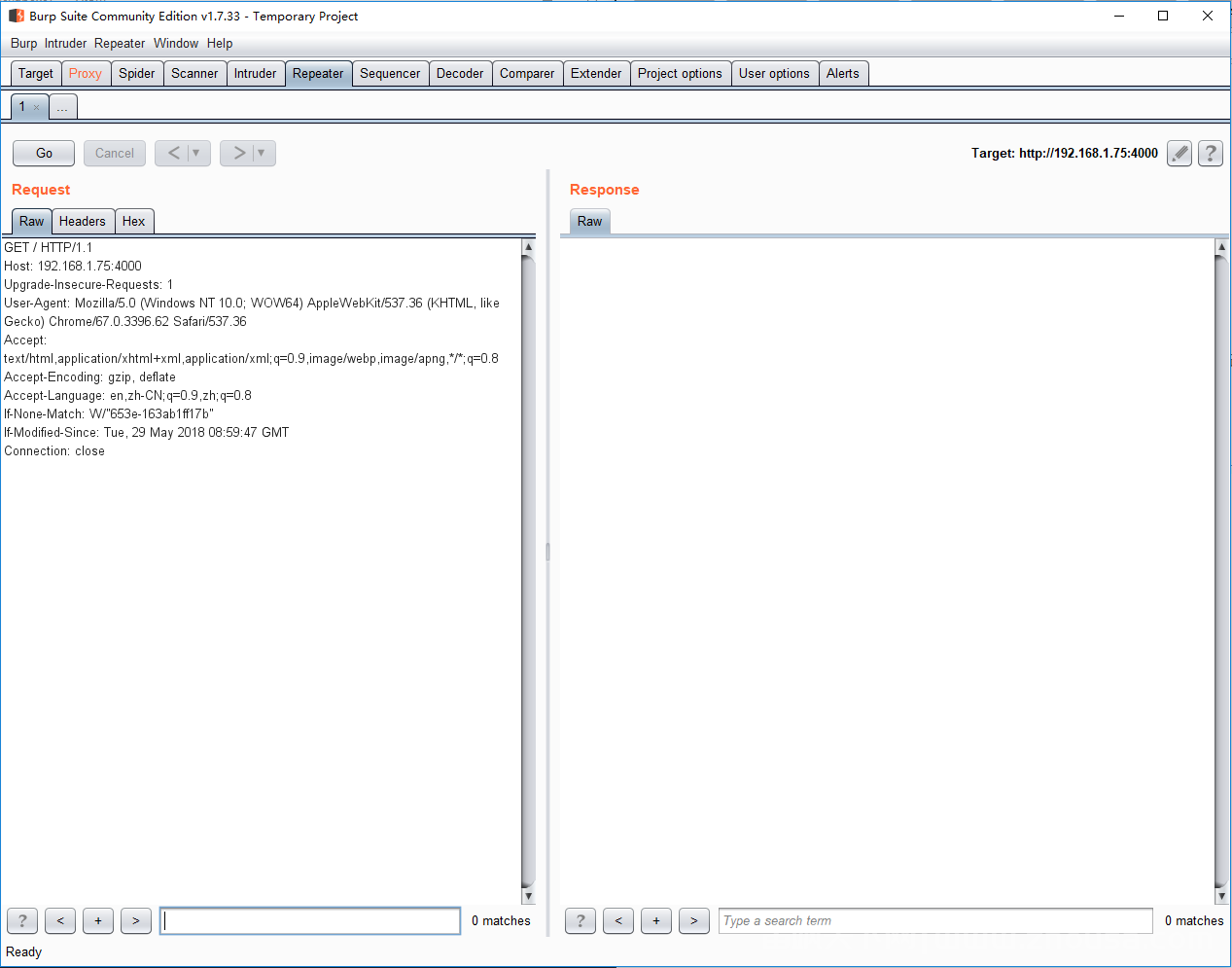Open the Window menu
1232x968 pixels.
point(176,43)
